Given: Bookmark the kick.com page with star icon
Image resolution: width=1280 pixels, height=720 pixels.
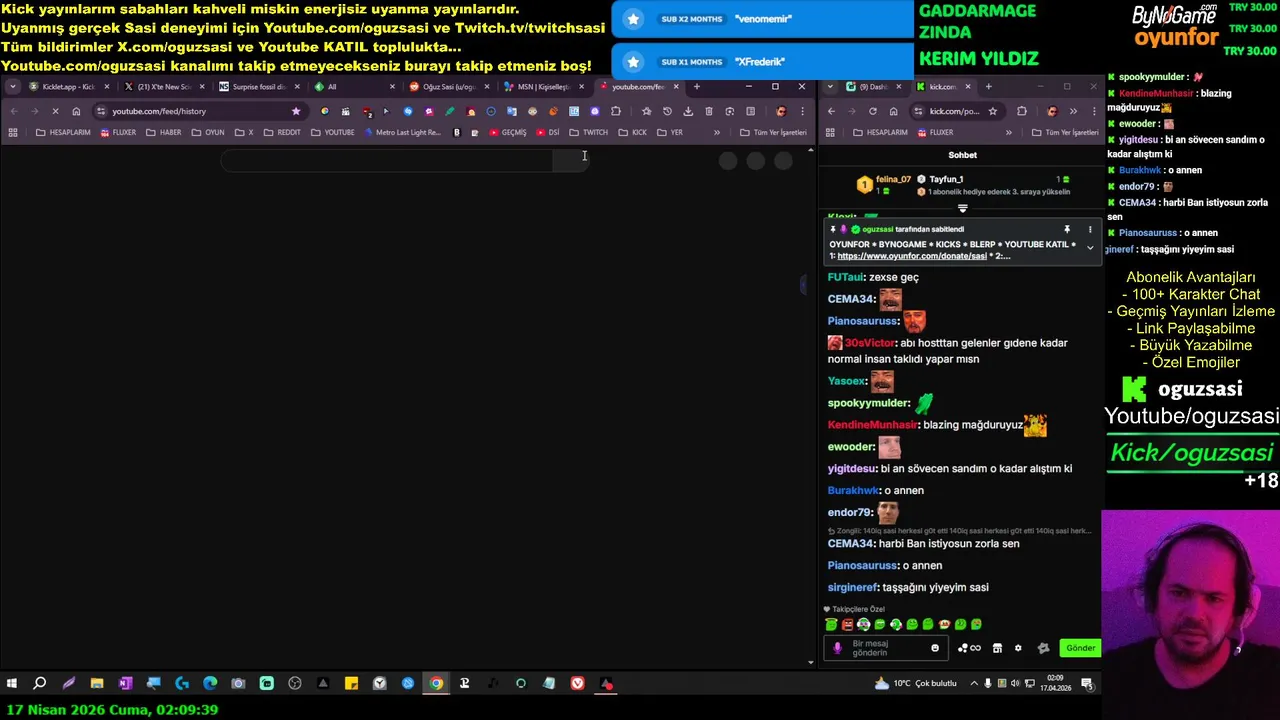Looking at the screenshot, I should point(993,111).
